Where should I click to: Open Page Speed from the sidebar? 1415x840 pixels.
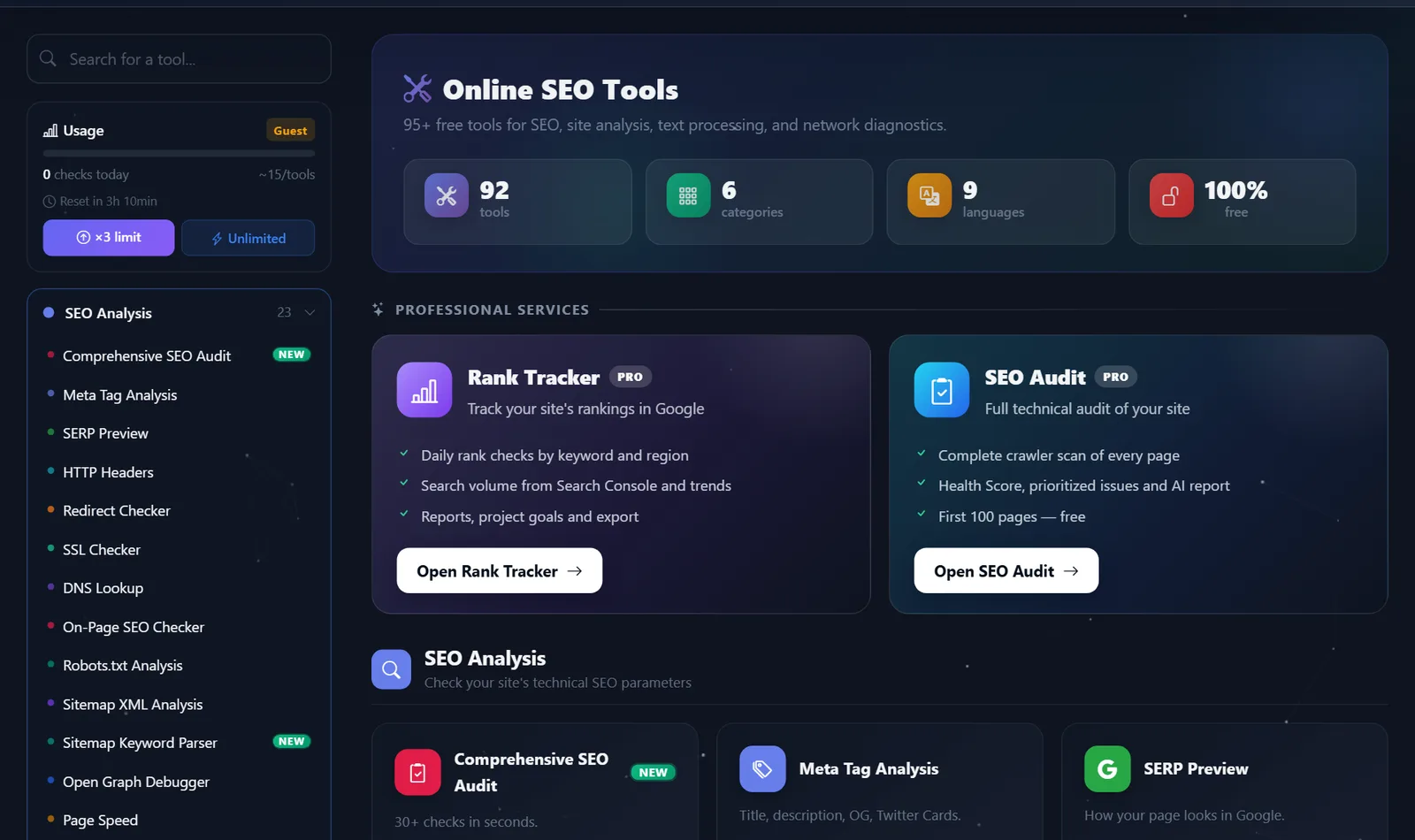tap(179, 821)
